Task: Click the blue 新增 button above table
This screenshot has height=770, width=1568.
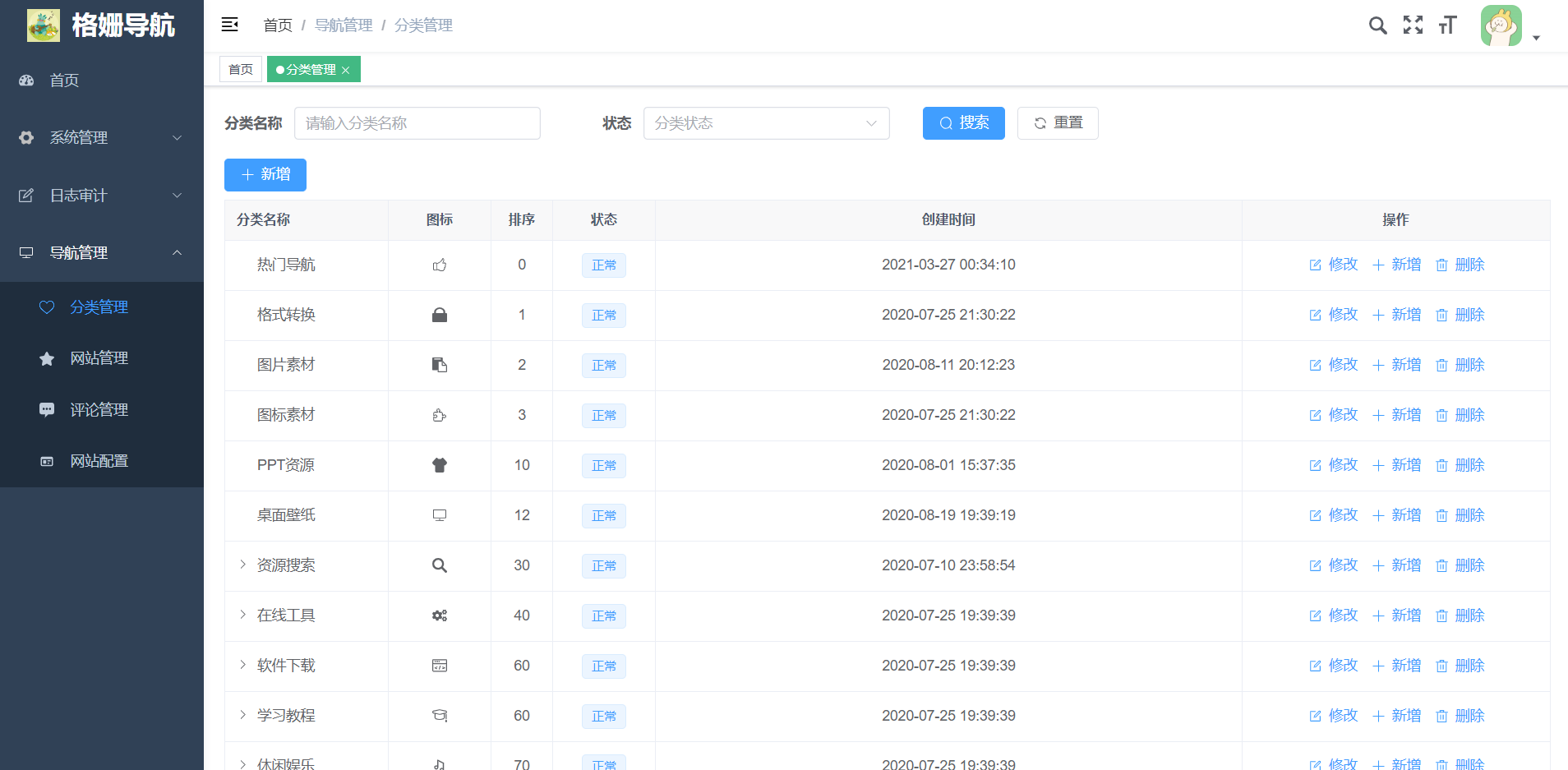Action: click(265, 175)
